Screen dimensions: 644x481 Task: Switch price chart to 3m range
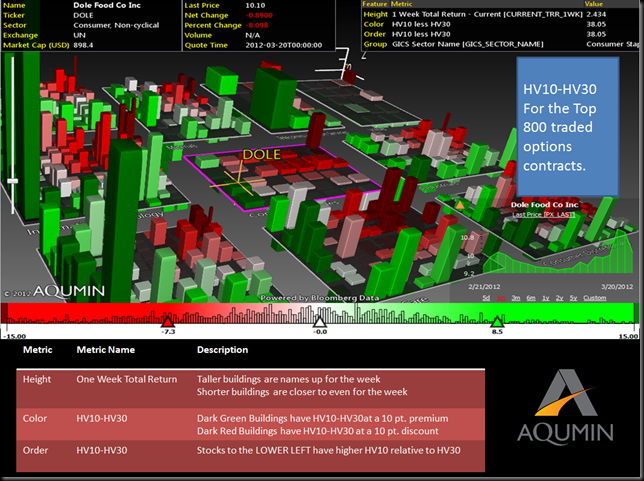516,298
